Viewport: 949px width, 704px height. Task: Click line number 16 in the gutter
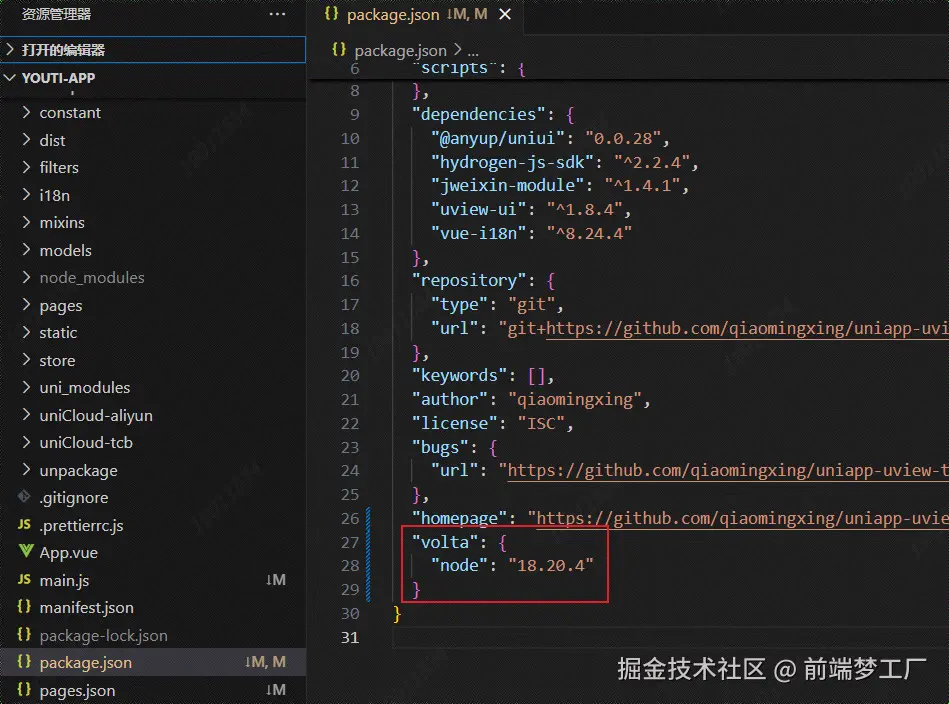[350, 281]
